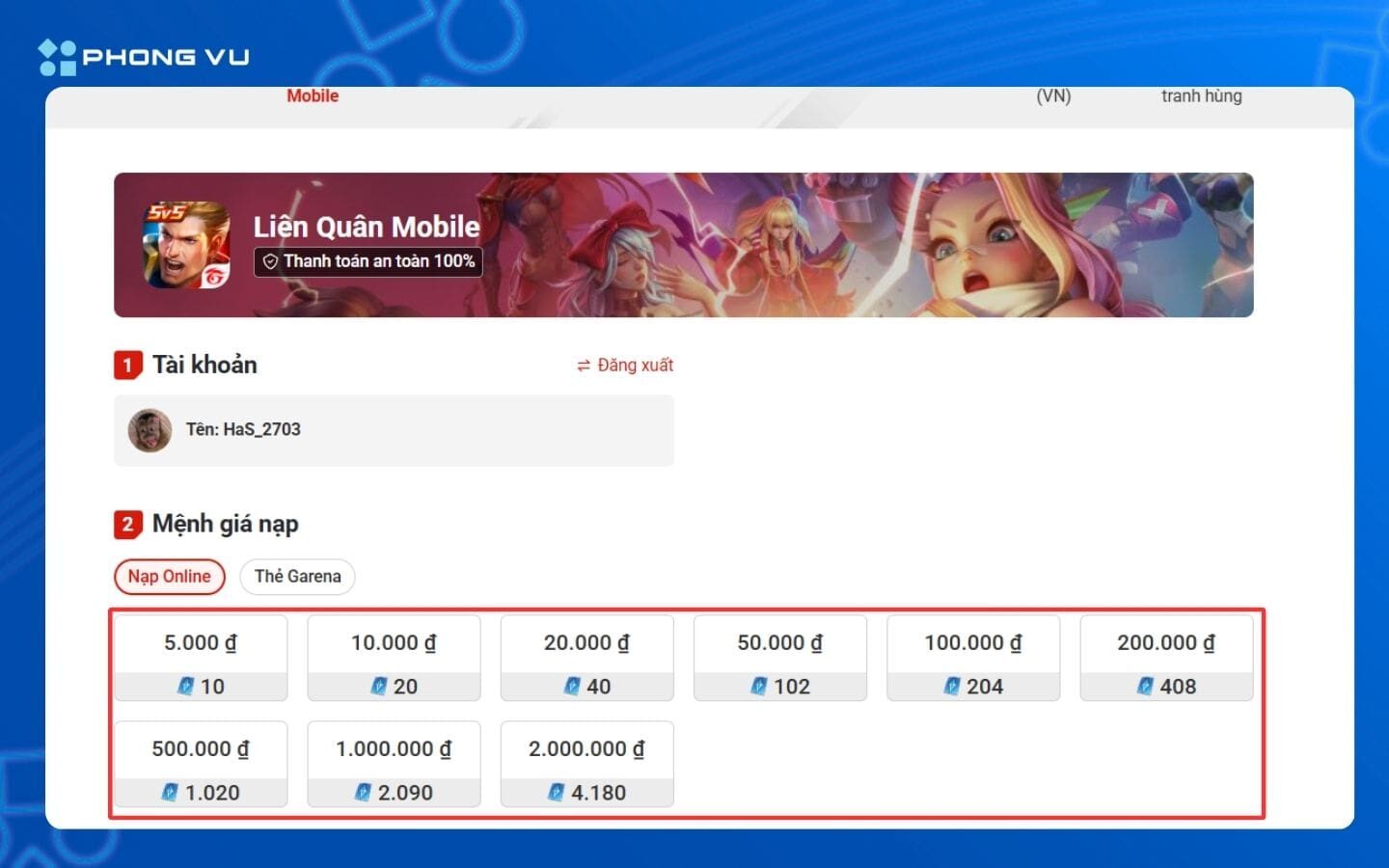The height and width of the screenshot is (868, 1389).
Task: Choose the 20.000 đ top-up option
Action: point(586,658)
